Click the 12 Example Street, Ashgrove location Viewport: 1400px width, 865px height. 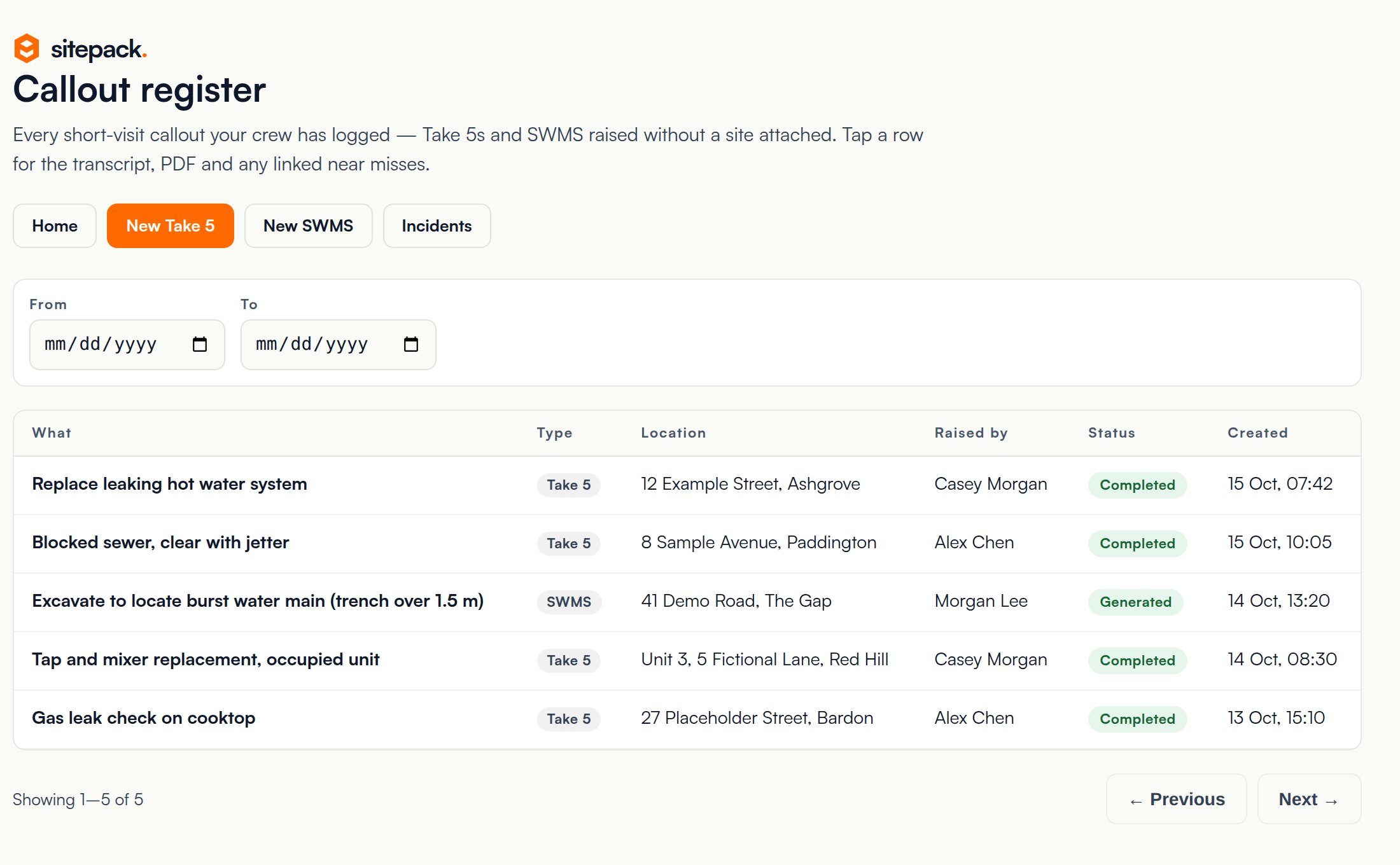pyautogui.click(x=750, y=484)
